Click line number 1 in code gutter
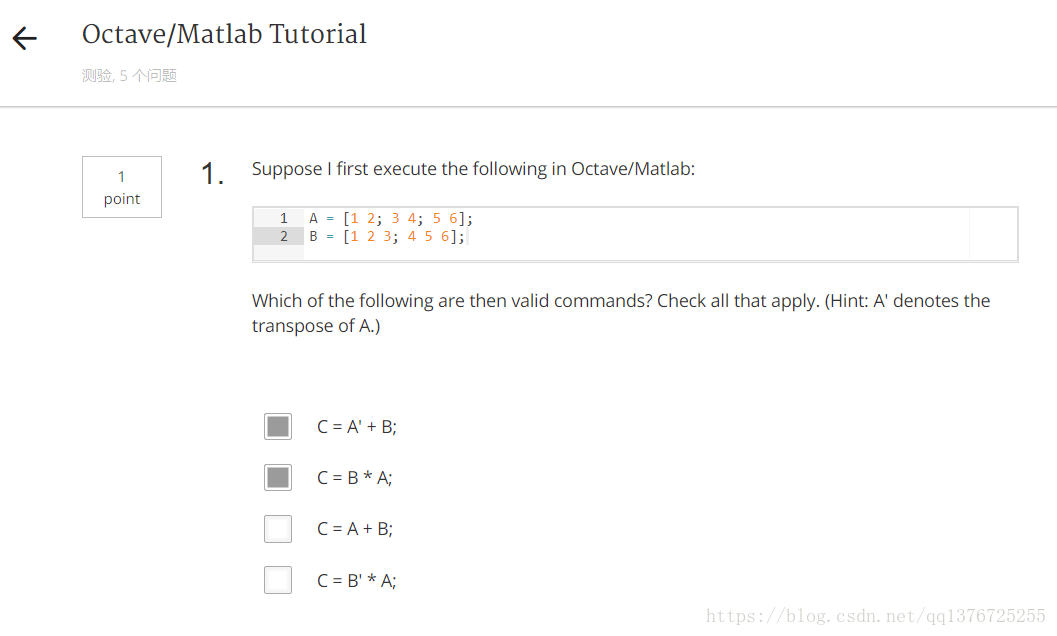 284,219
